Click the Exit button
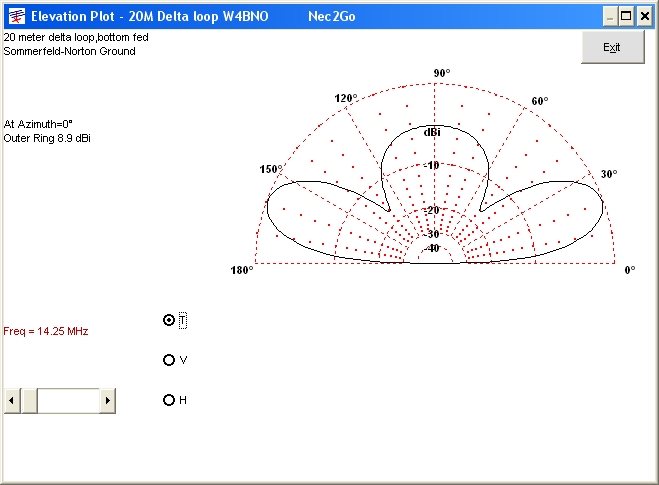The height and width of the screenshot is (485, 659). click(612, 47)
